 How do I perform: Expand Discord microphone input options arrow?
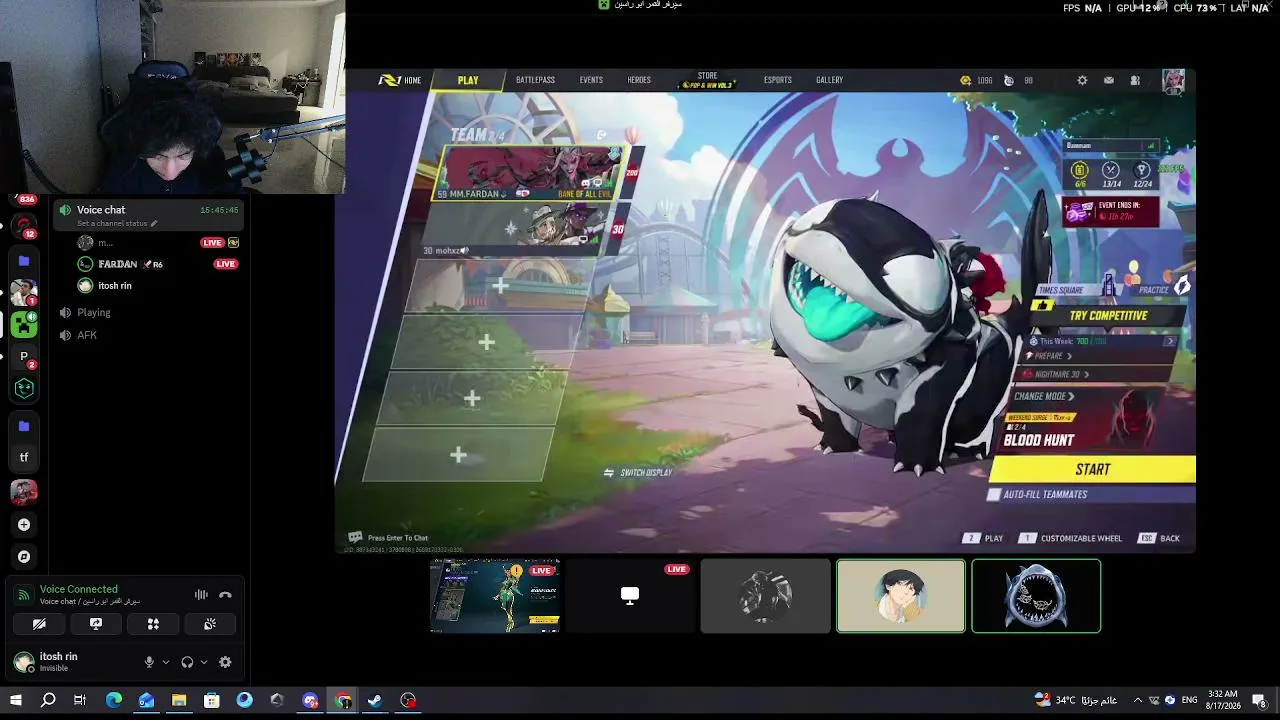coord(165,662)
